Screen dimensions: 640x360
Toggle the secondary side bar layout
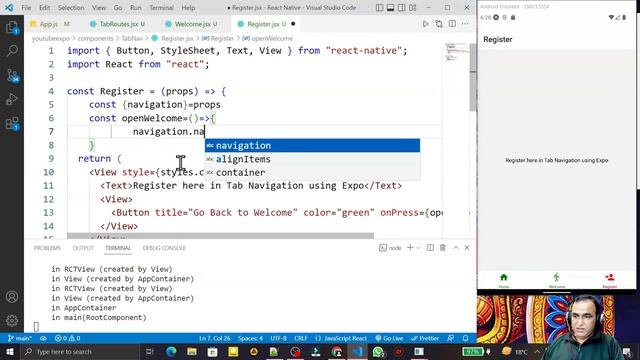coord(402,8)
